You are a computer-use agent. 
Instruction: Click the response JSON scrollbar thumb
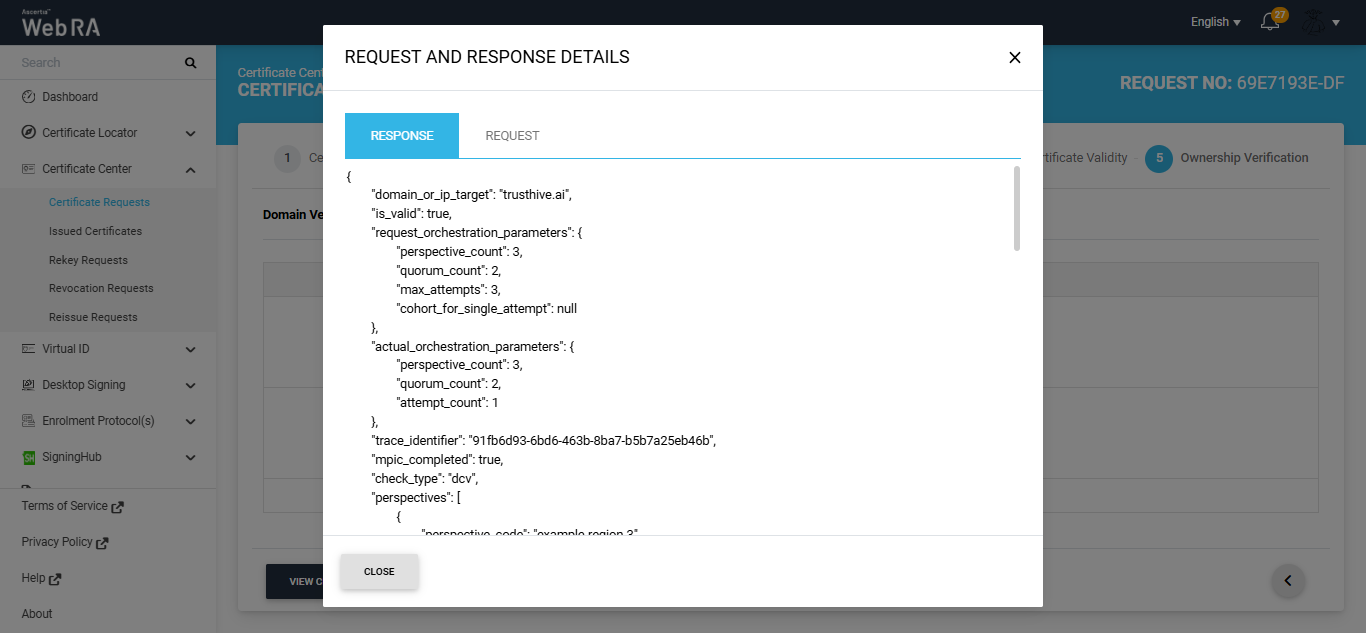click(x=1017, y=208)
